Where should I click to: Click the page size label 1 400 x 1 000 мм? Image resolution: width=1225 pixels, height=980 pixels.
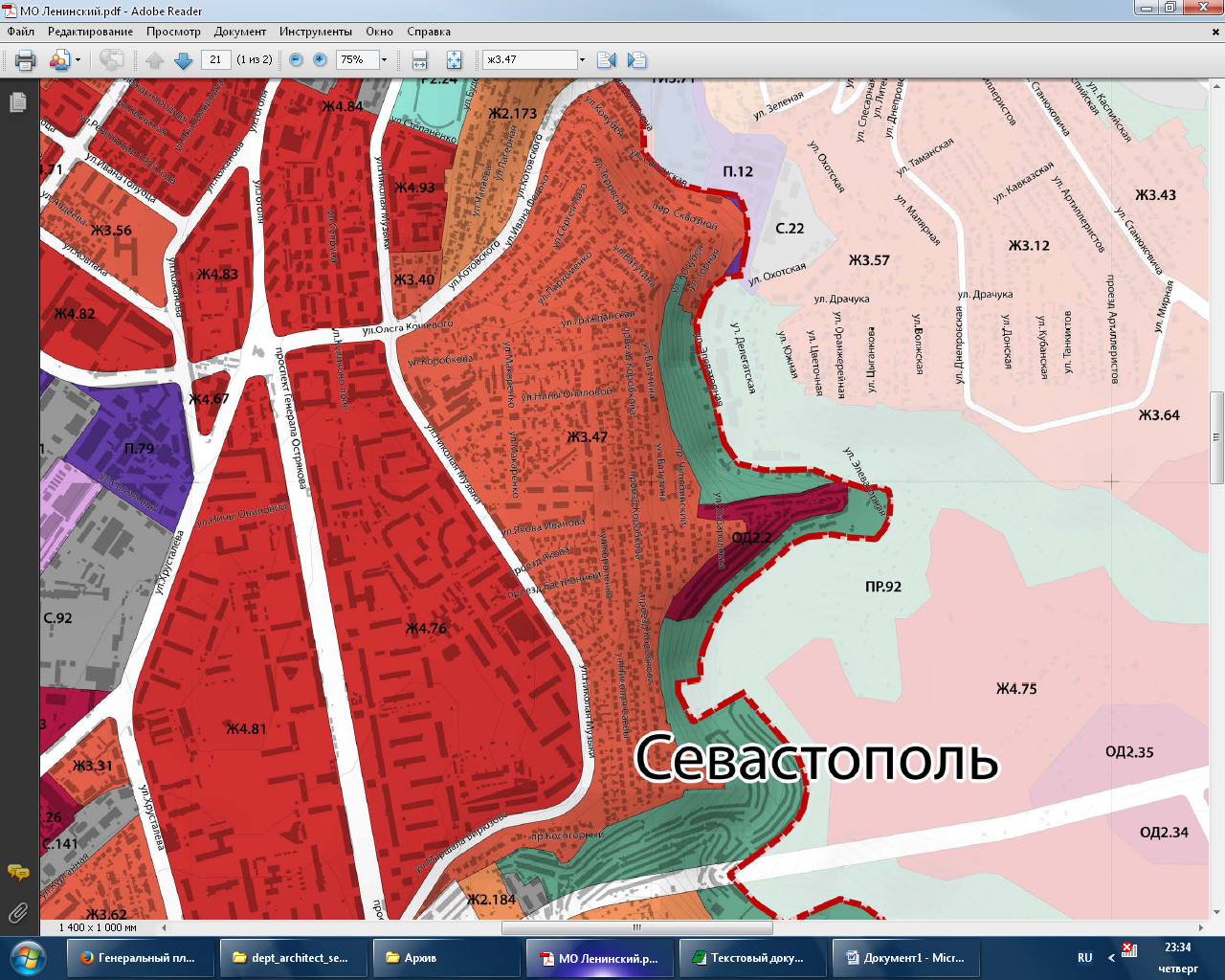pyautogui.click(x=98, y=927)
